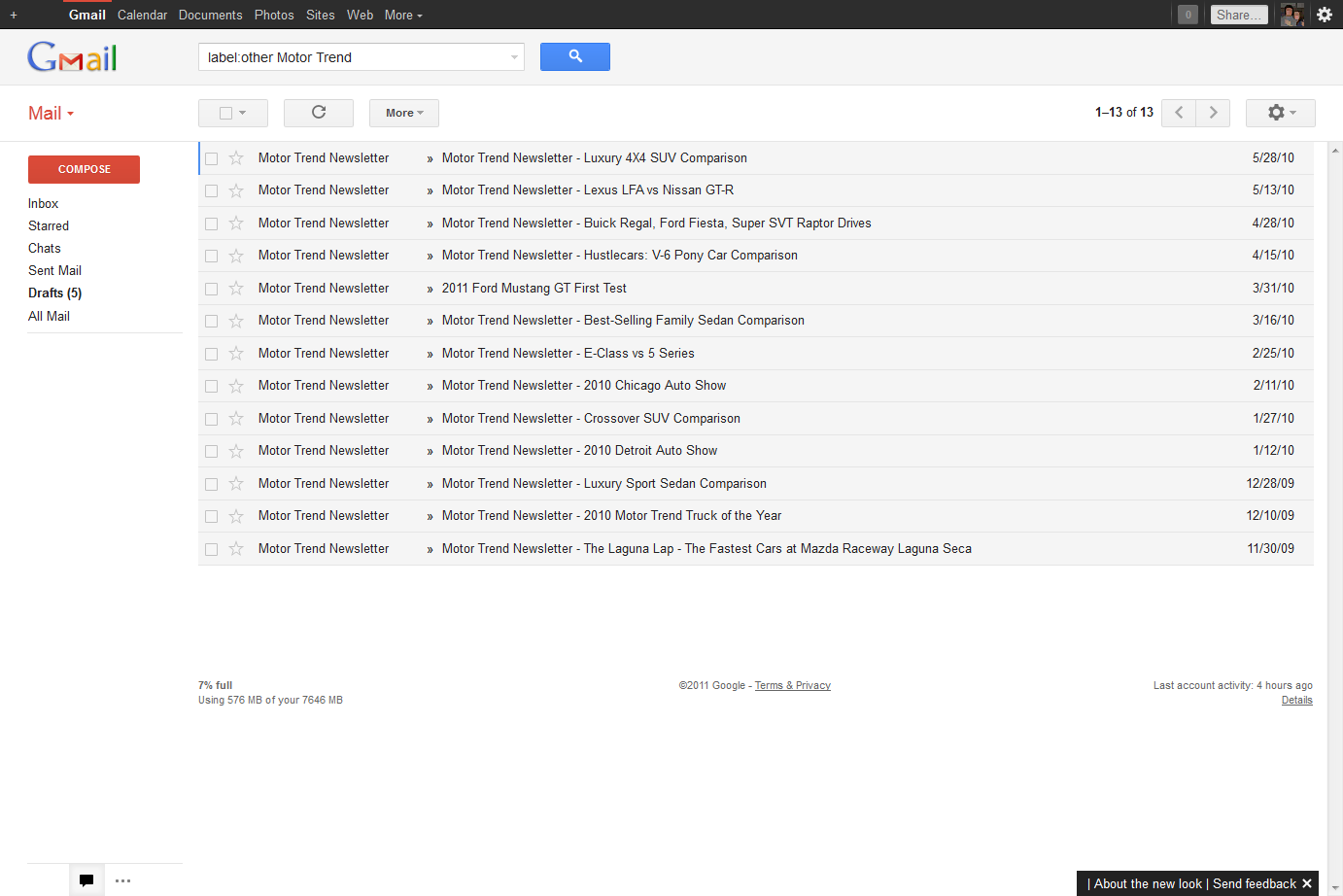
Task: Open the chat bubble icon
Action: coord(86,880)
